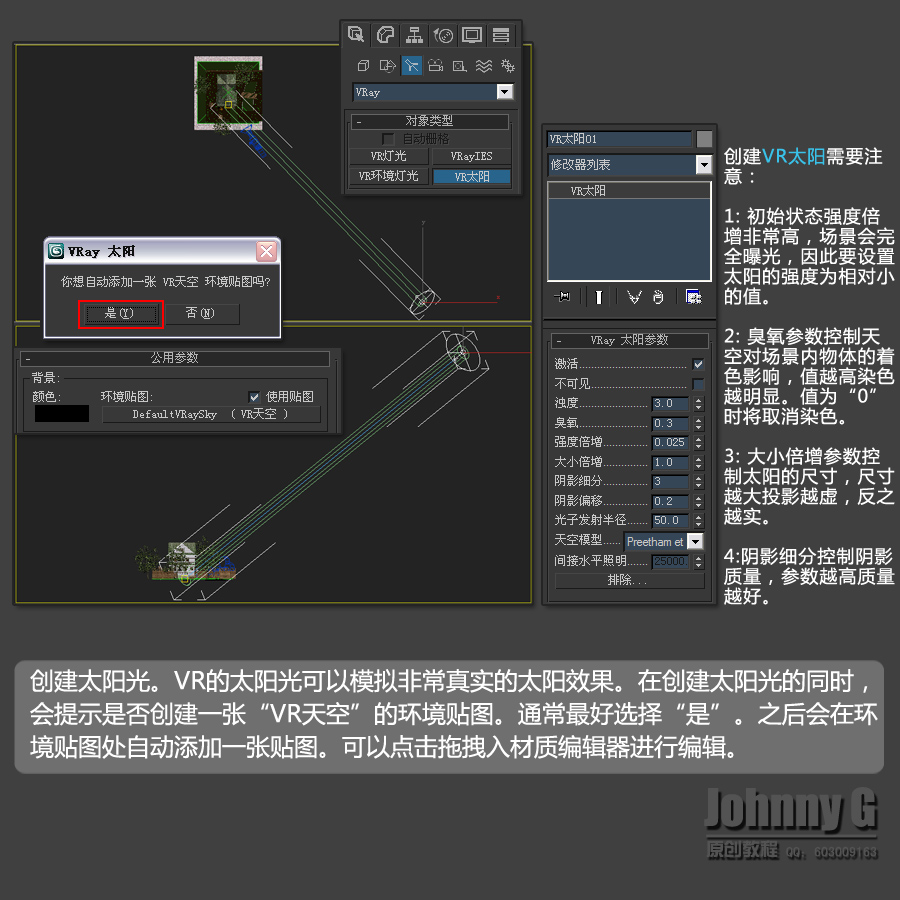Select the Space Warps create category
The image size is (900, 900).
484,66
